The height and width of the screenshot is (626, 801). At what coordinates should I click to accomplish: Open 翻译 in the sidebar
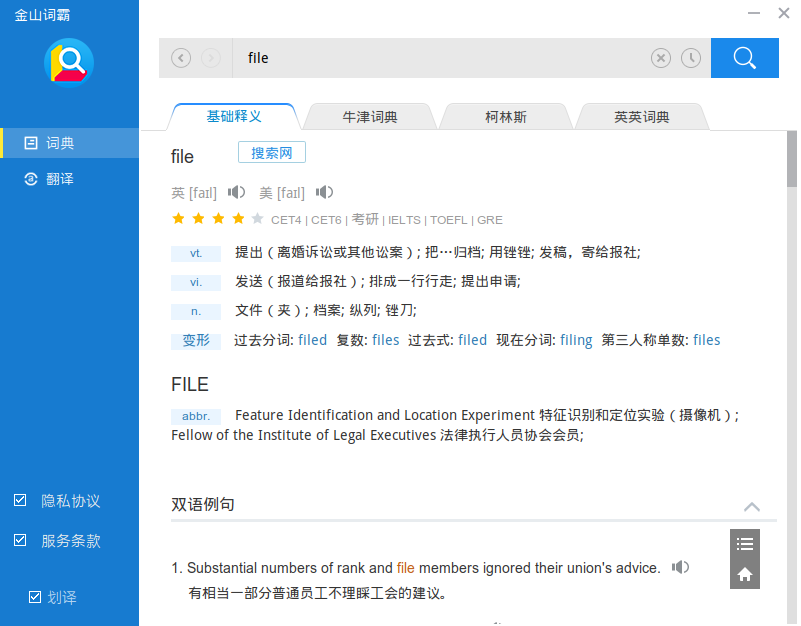69,179
